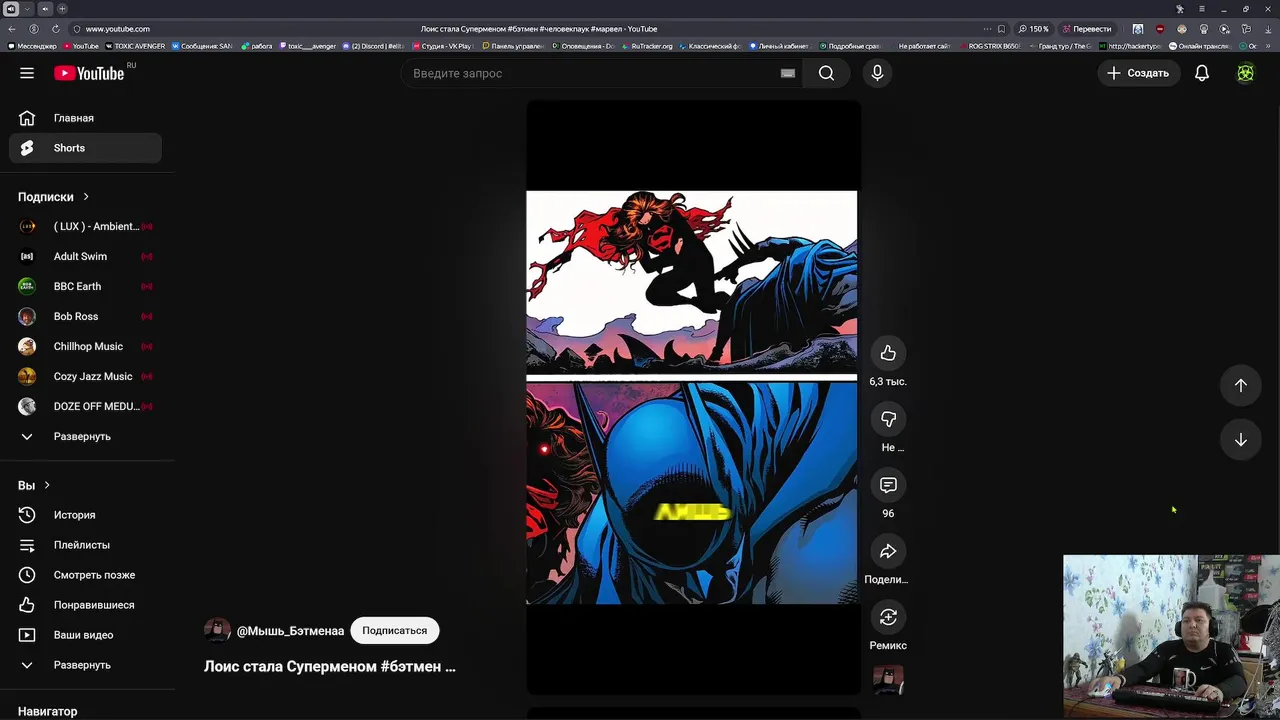The width and height of the screenshot is (1280, 720).
Task: Open the TOXIC AVENGER bookmark
Action: [x=134, y=46]
